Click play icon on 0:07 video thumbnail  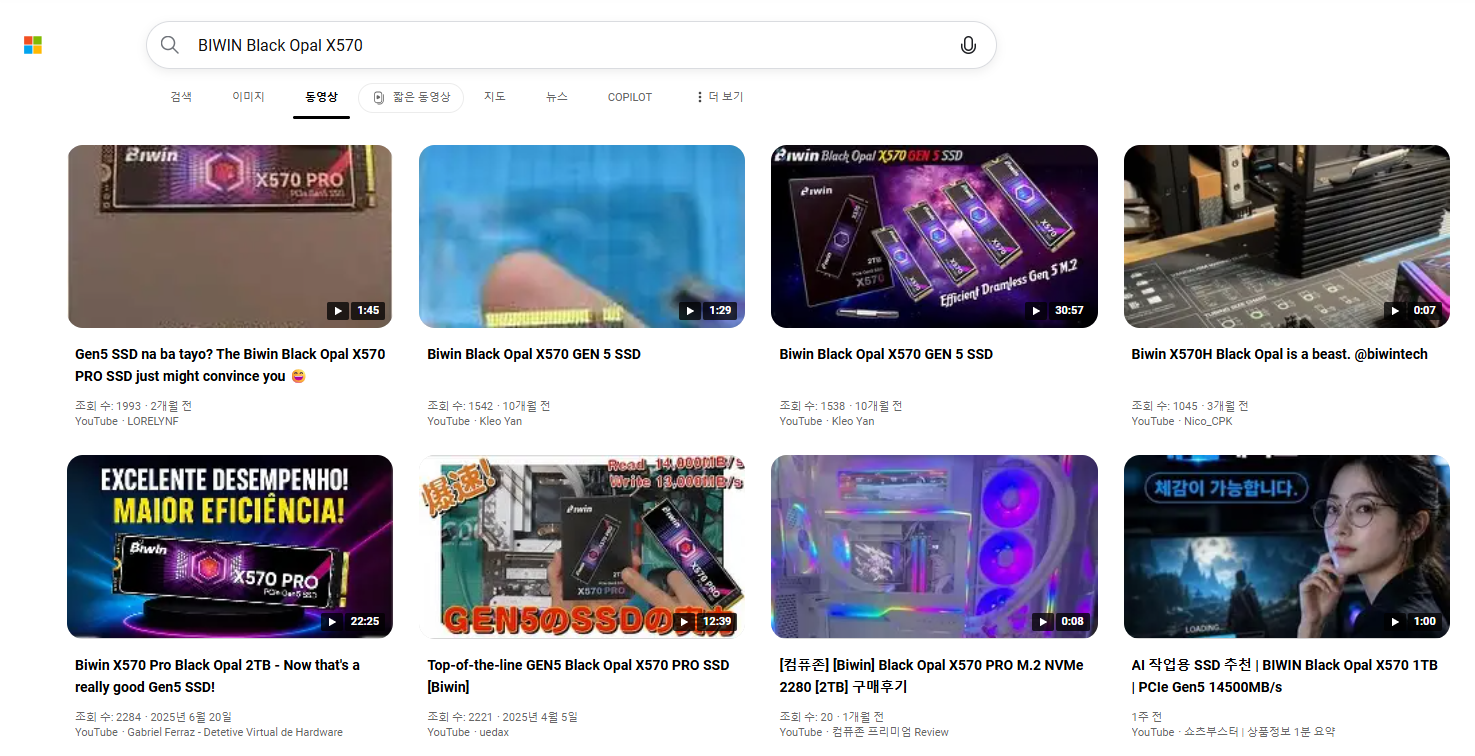[1395, 311]
